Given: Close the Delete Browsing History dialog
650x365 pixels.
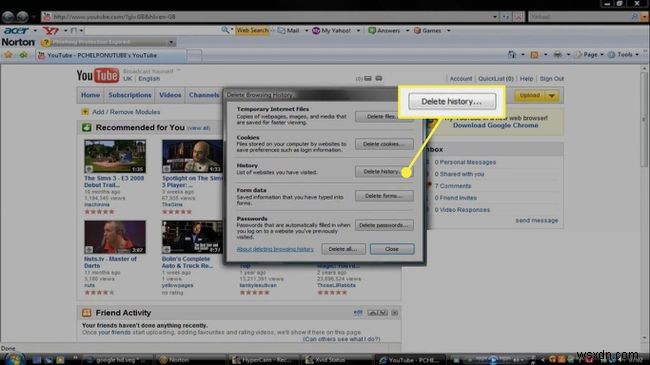Looking at the screenshot, I should (392, 249).
